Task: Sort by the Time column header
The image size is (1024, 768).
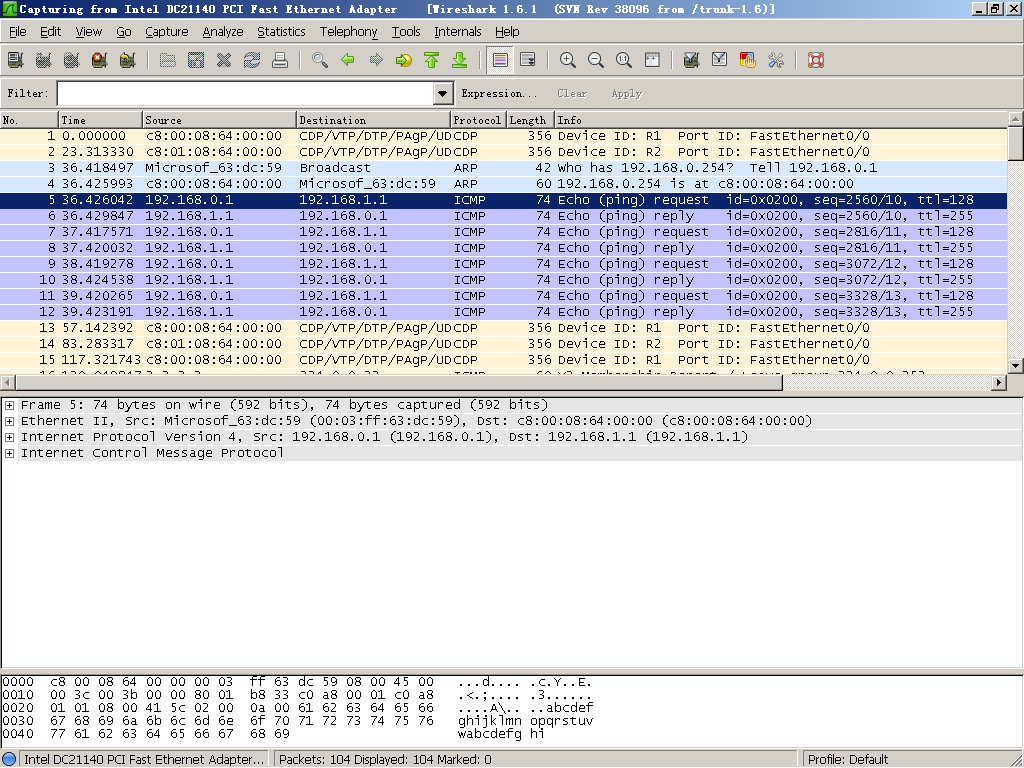Action: [101, 120]
